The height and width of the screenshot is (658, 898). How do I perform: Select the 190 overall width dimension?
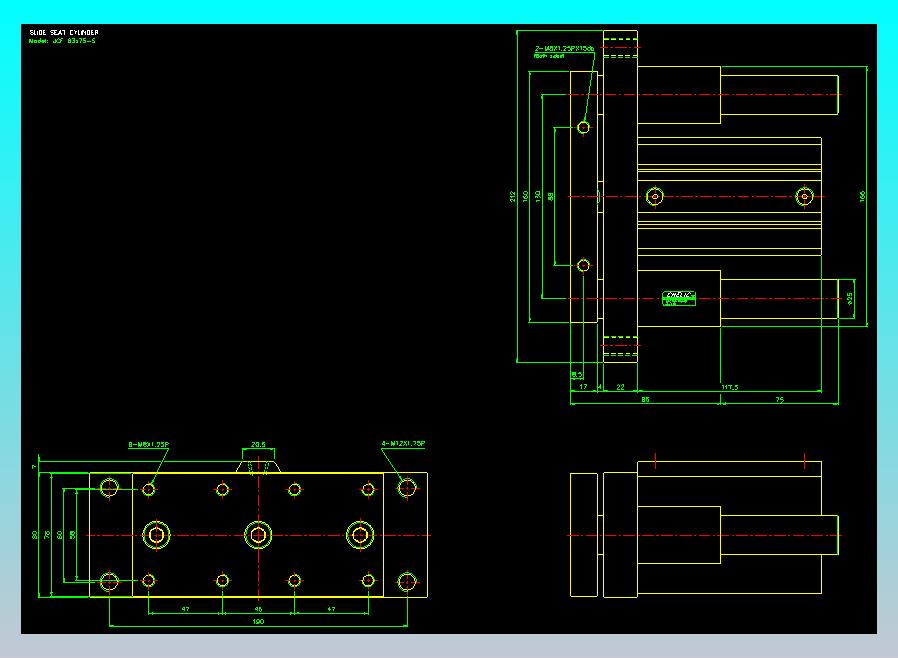258,621
